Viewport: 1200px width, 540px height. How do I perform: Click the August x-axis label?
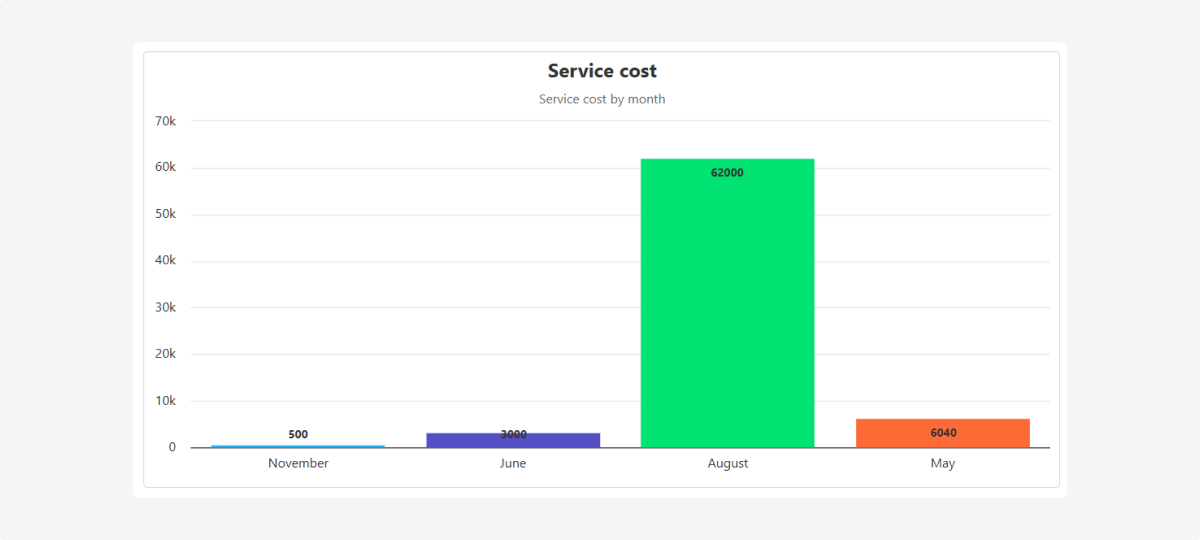pos(727,464)
